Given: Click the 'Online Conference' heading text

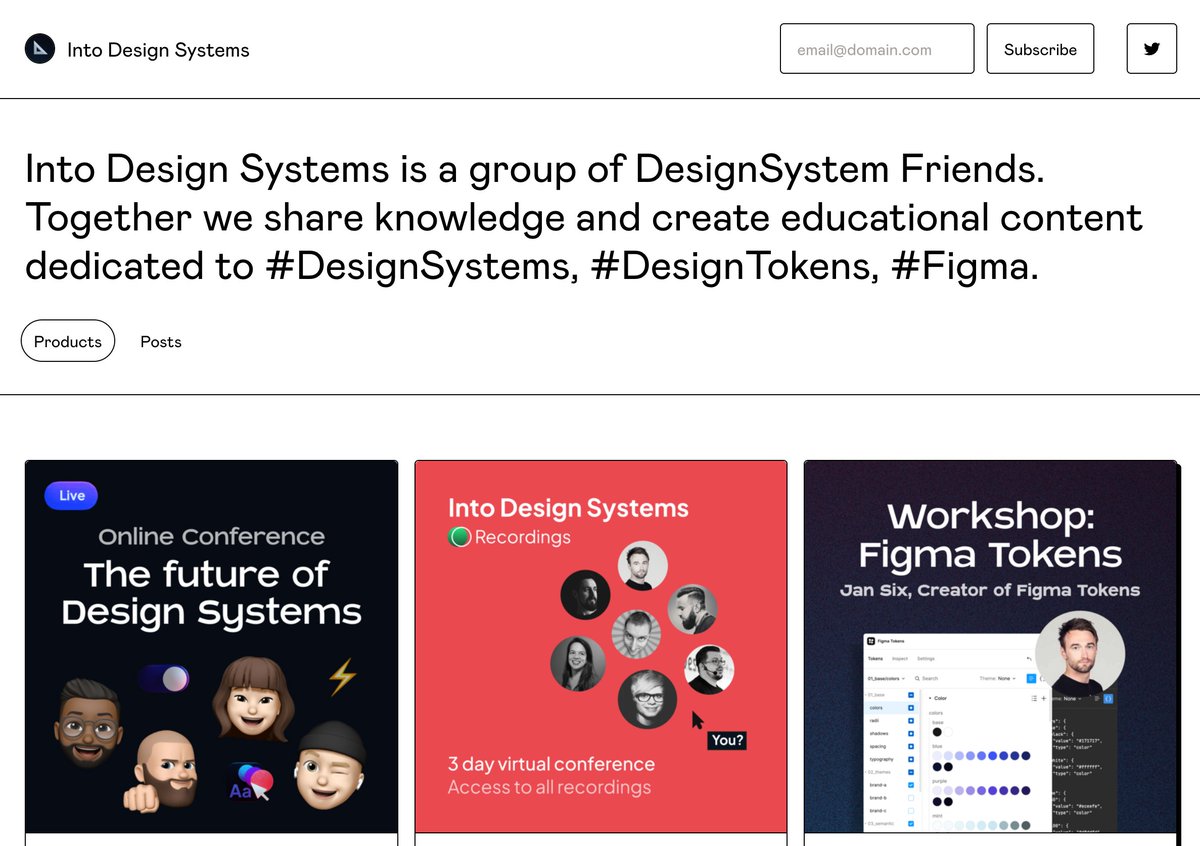Looking at the screenshot, I should click(x=211, y=537).
